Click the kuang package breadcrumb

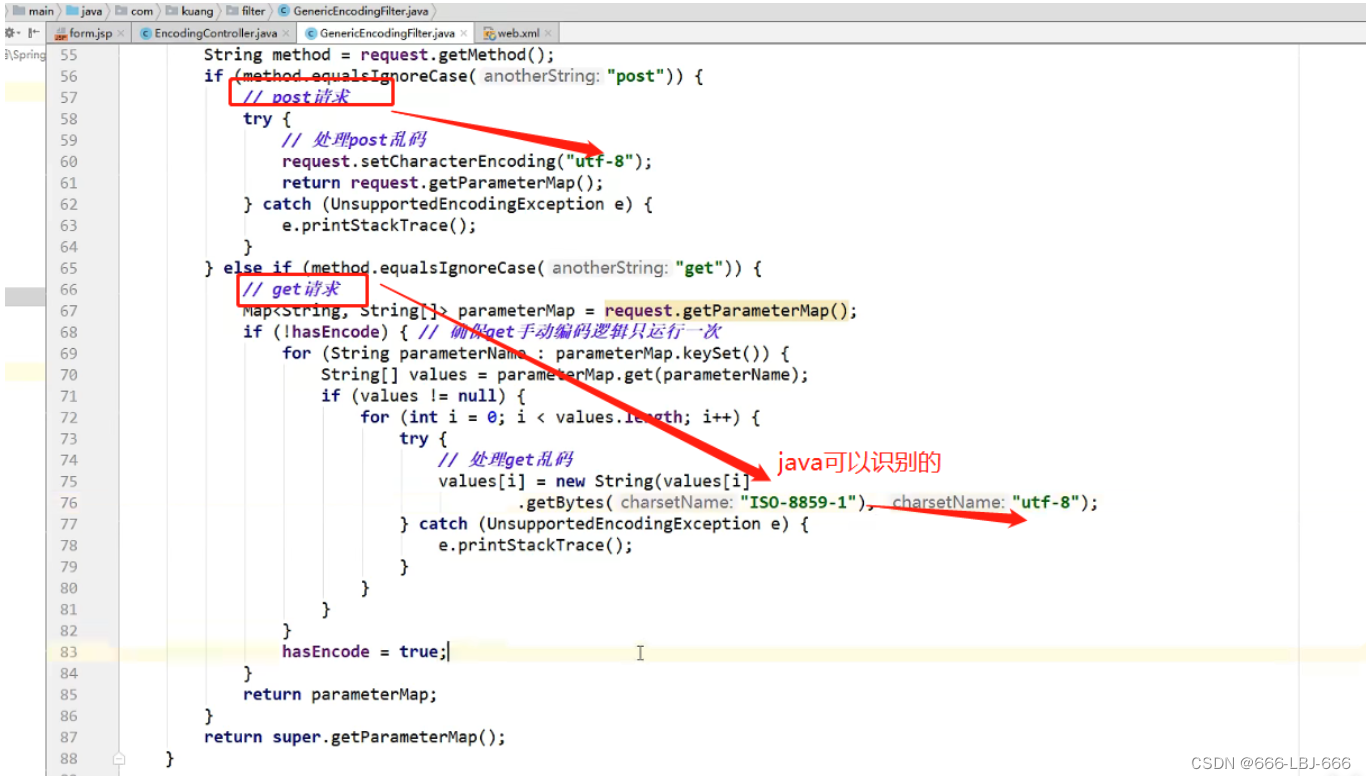pyautogui.click(x=190, y=11)
